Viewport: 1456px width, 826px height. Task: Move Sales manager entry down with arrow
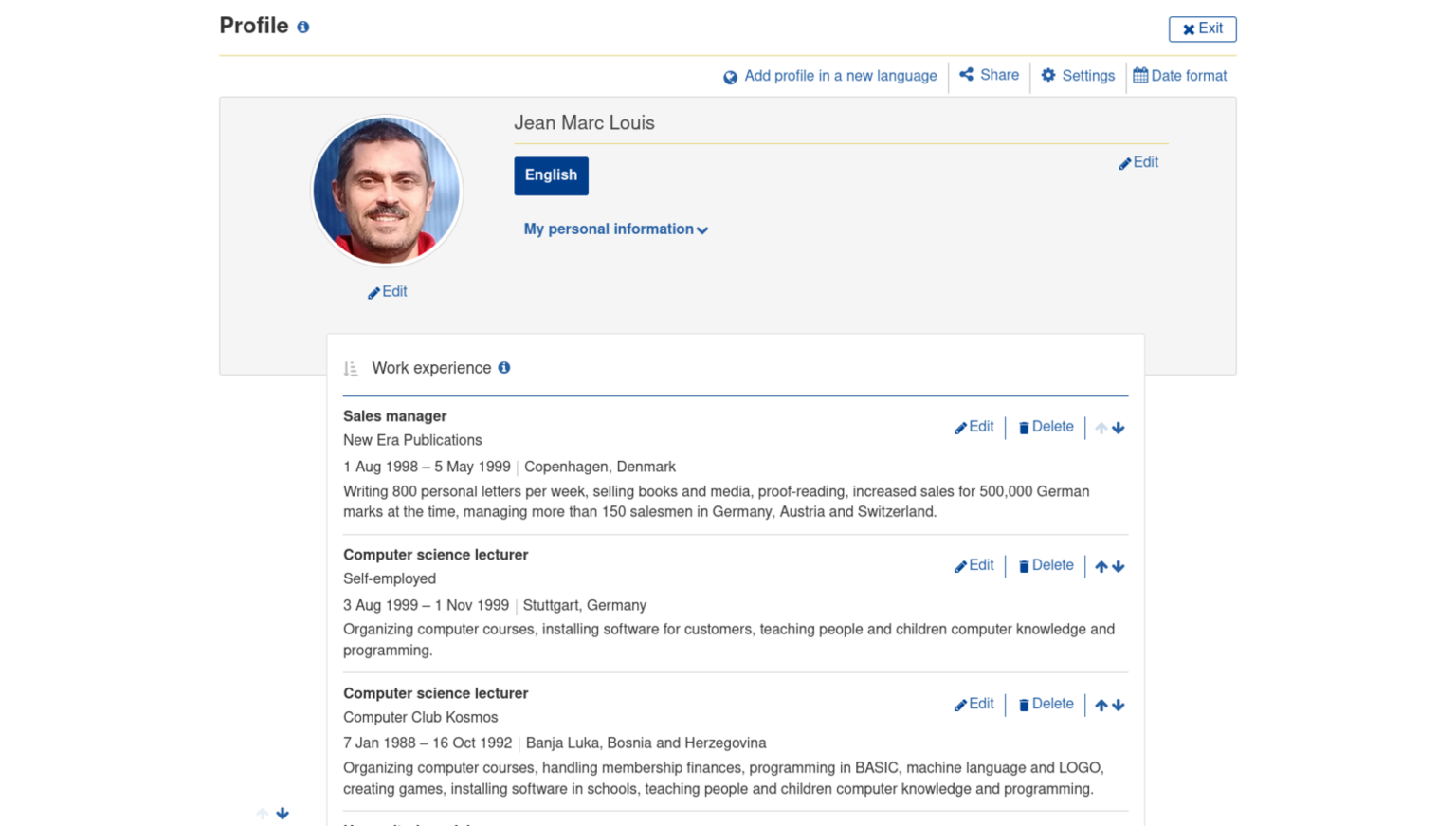click(1119, 428)
